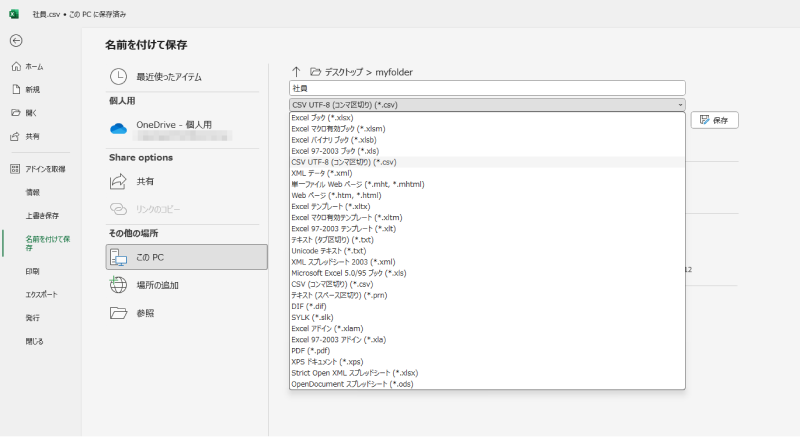Viewport: 800px width, 437px height.
Task: Choose Excel 97-2003 テンプレート (*.xlt)
Action: coord(487,229)
